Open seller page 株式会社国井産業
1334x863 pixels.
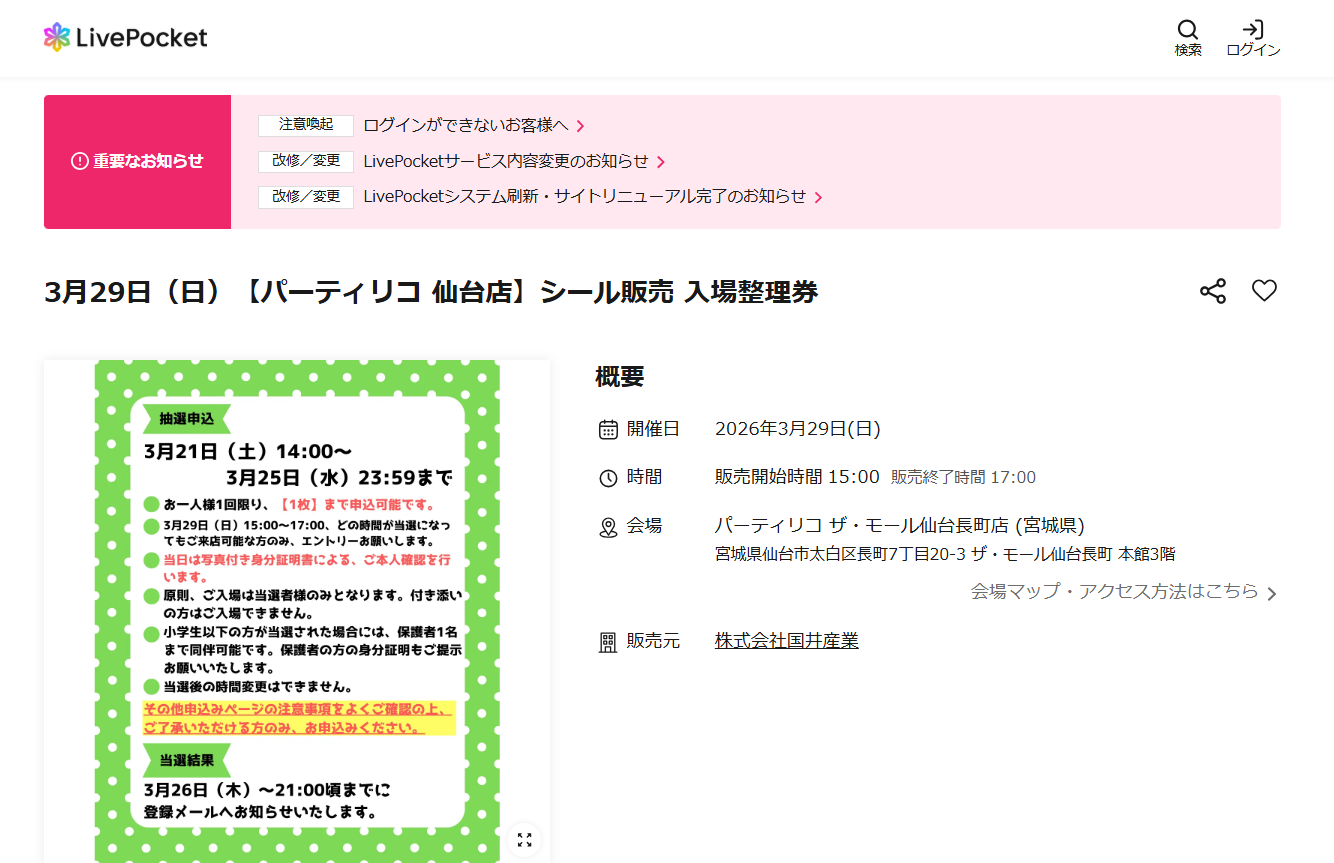point(786,641)
